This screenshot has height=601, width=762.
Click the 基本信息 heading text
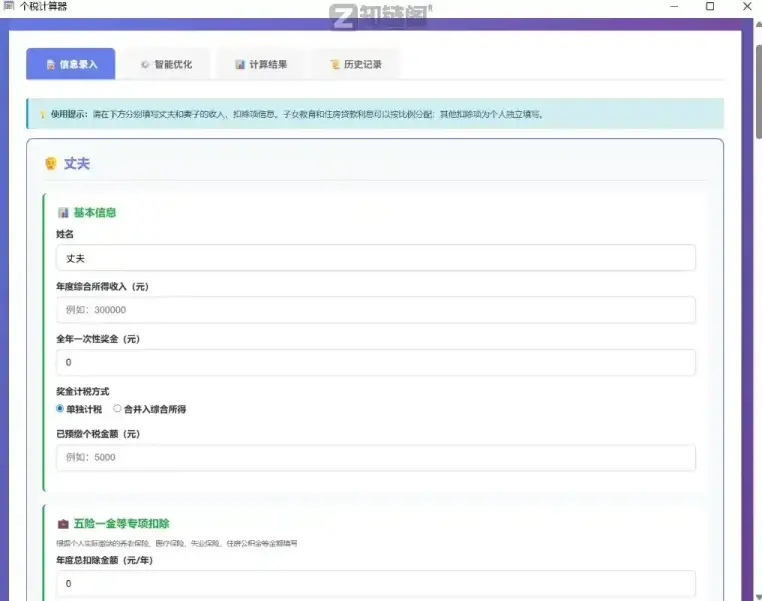pos(95,212)
